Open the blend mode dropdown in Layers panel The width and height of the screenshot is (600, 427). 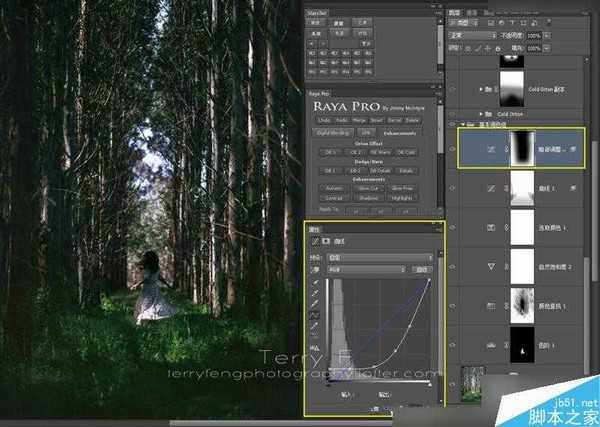(473, 35)
